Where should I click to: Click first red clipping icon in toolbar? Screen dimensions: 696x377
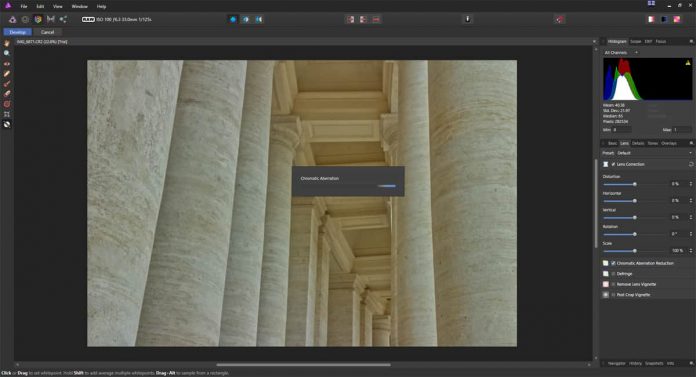pyautogui.click(x=350, y=19)
